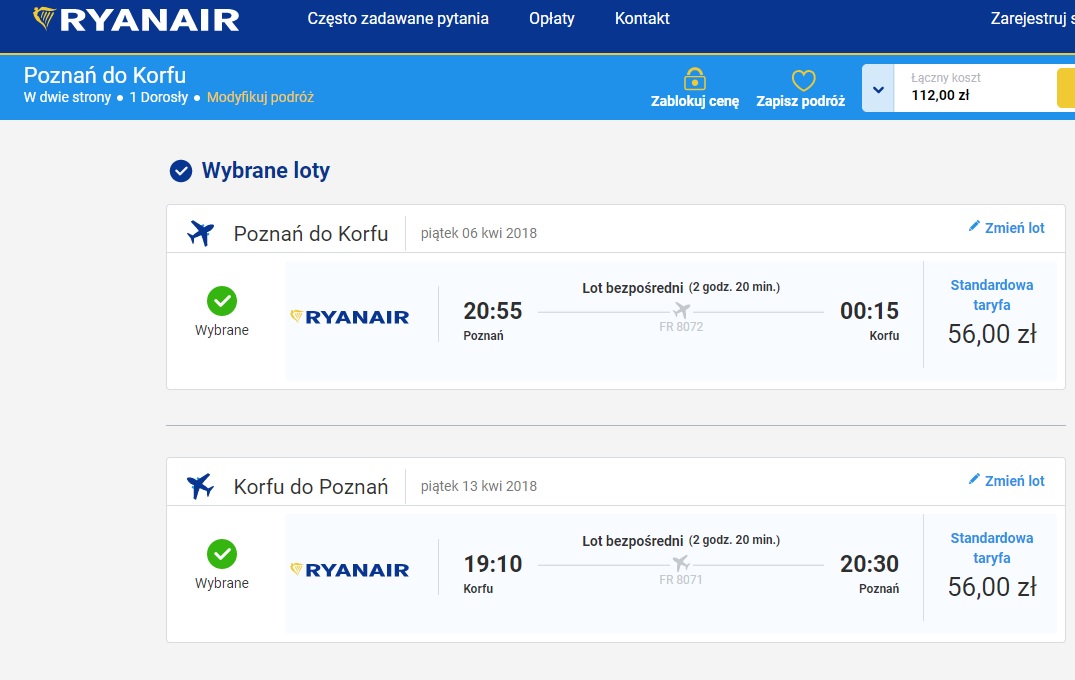Toggle the green Wybrane check for flight FR 8072
The width and height of the screenshot is (1075, 680).
pos(222,300)
